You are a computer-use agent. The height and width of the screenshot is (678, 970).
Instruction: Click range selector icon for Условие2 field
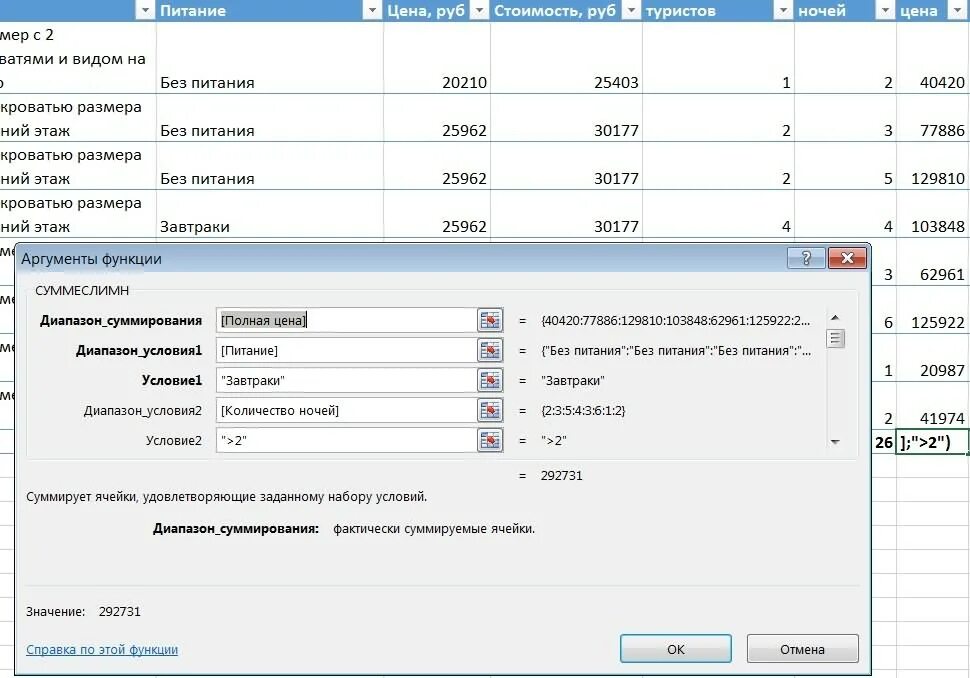489,440
